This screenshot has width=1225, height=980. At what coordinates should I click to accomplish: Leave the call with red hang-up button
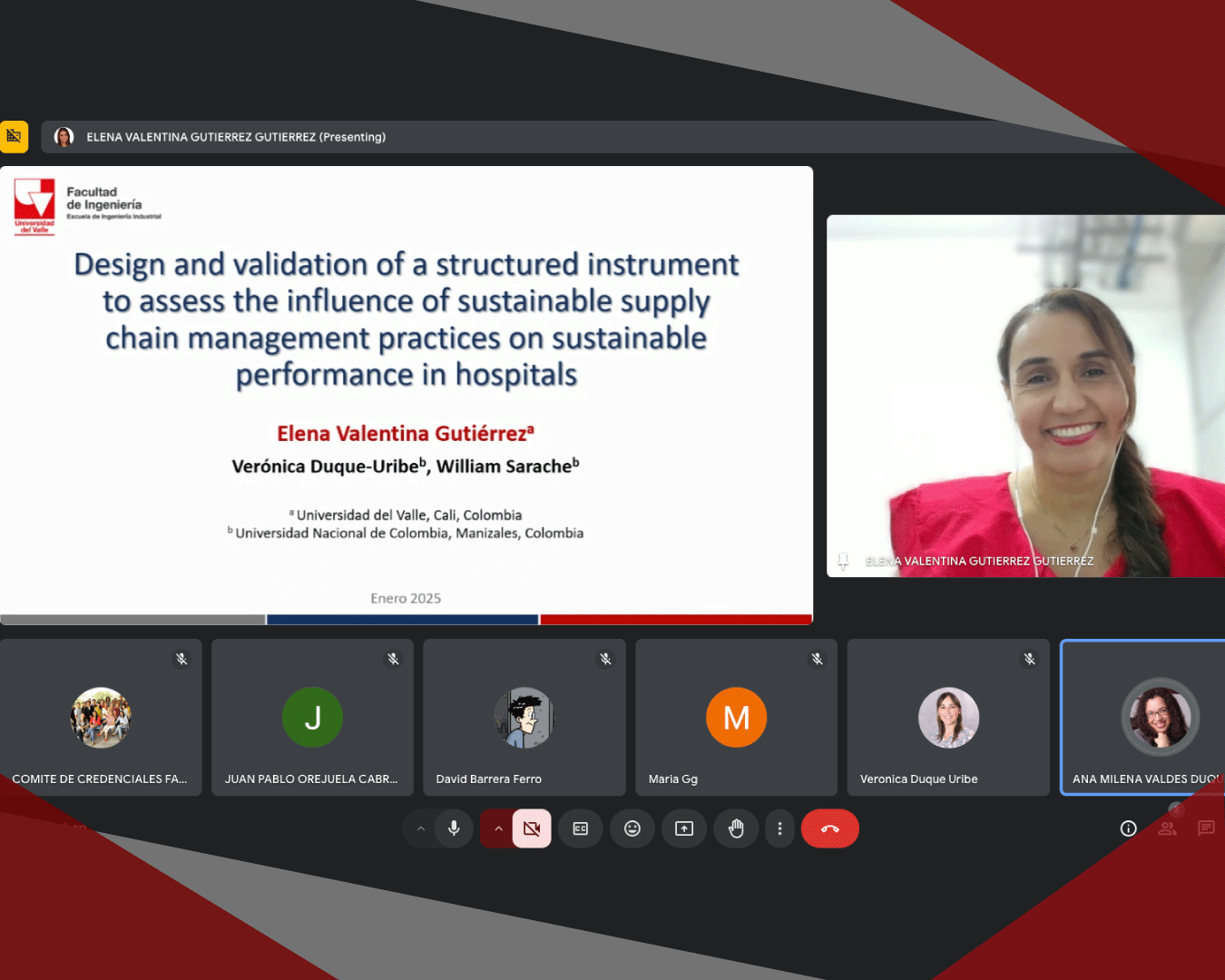(x=829, y=828)
